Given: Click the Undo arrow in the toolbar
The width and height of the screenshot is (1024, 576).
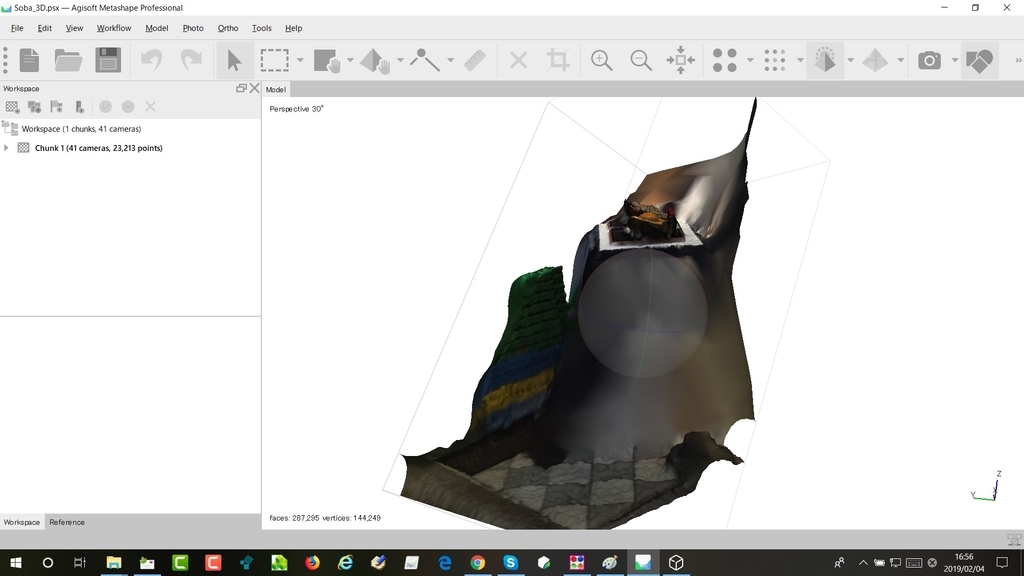Looking at the screenshot, I should tap(152, 60).
